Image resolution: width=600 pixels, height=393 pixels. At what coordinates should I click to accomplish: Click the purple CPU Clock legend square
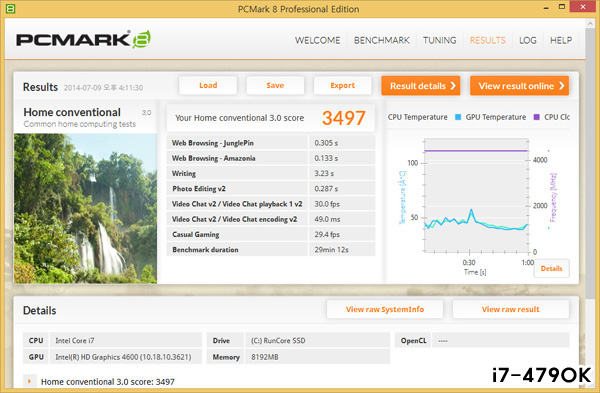click(x=536, y=117)
